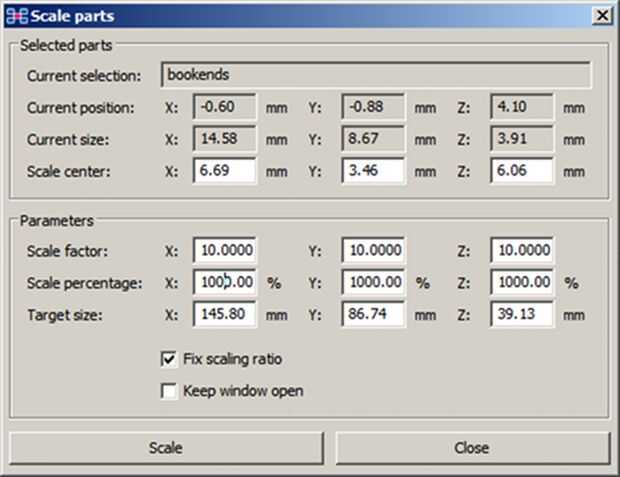Focus the Scale center X field

coord(225,170)
